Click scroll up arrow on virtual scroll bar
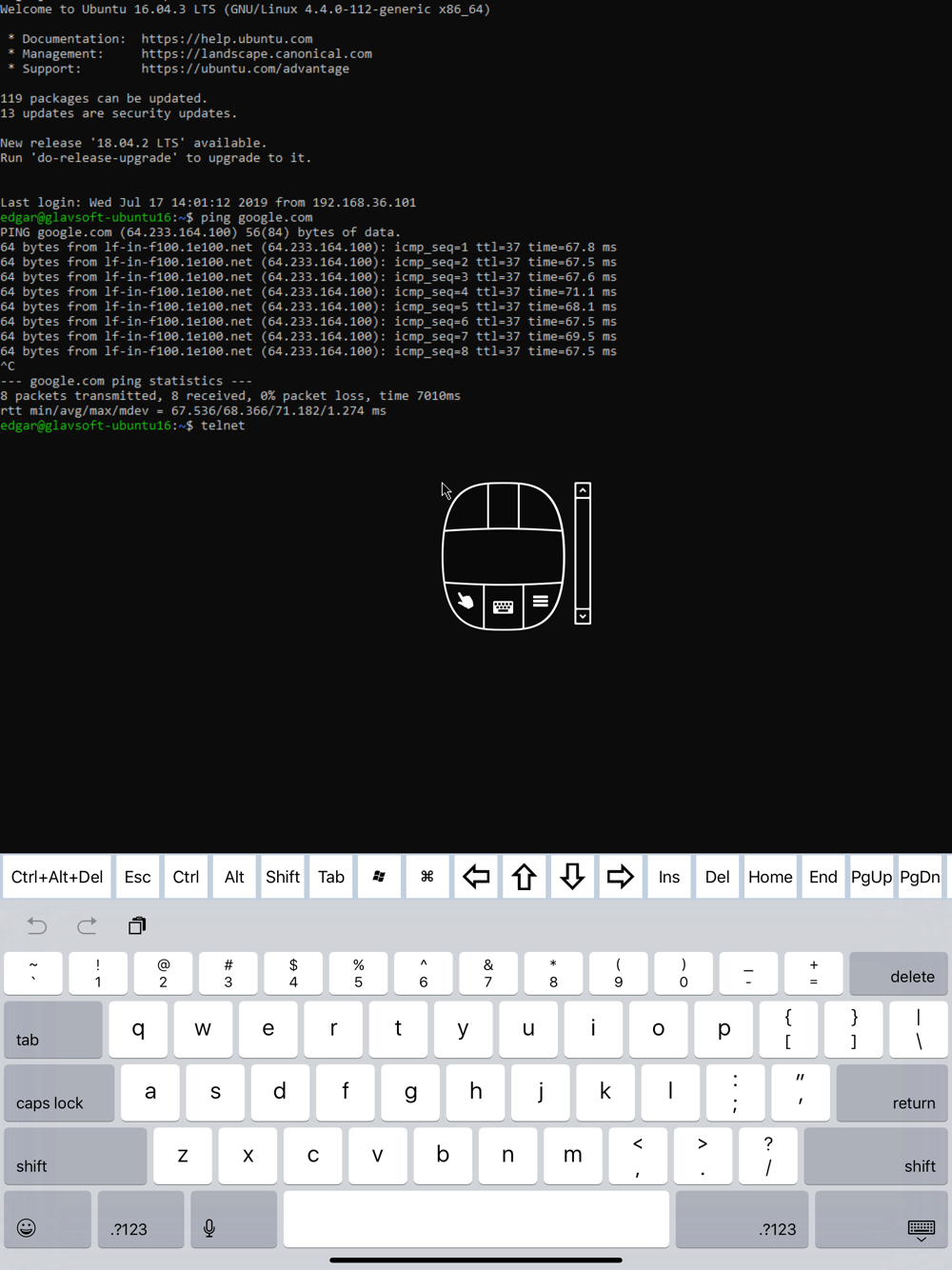Image resolution: width=952 pixels, height=1270 pixels. (583, 490)
